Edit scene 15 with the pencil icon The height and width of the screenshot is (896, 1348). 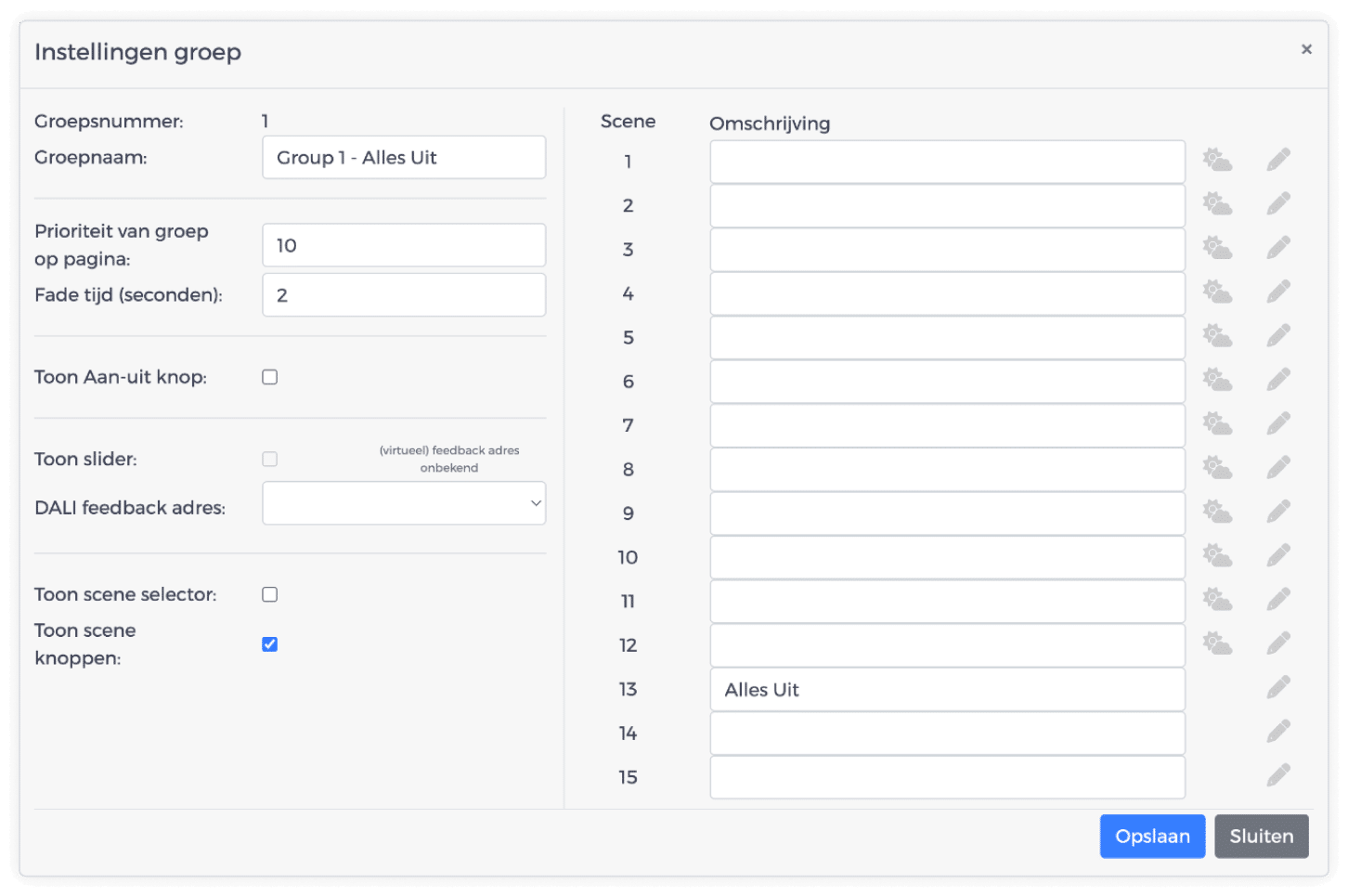coord(1278,775)
